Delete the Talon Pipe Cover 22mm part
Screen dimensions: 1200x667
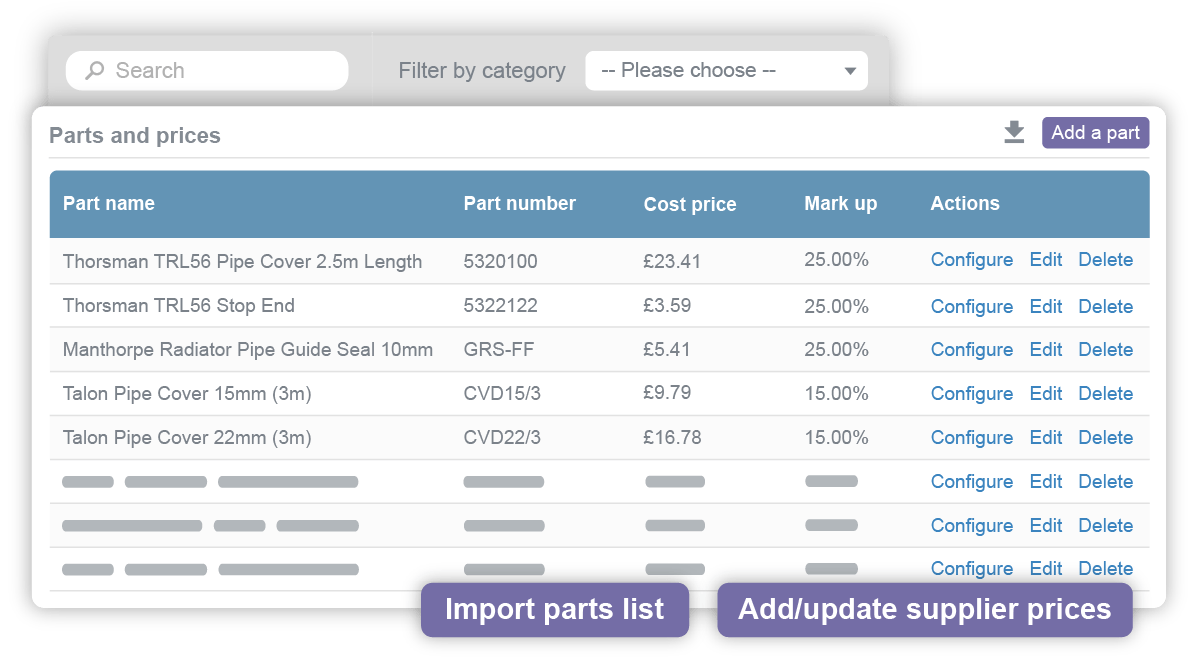(x=1105, y=437)
